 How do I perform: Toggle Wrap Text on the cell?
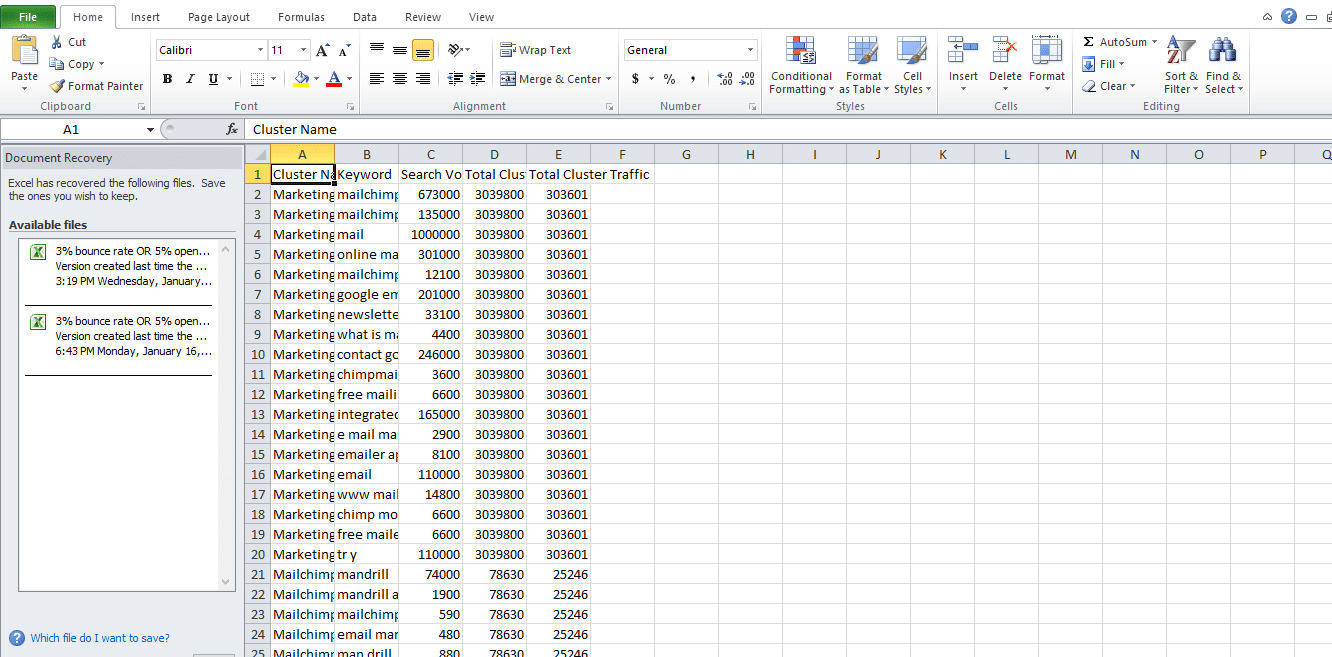coord(535,50)
